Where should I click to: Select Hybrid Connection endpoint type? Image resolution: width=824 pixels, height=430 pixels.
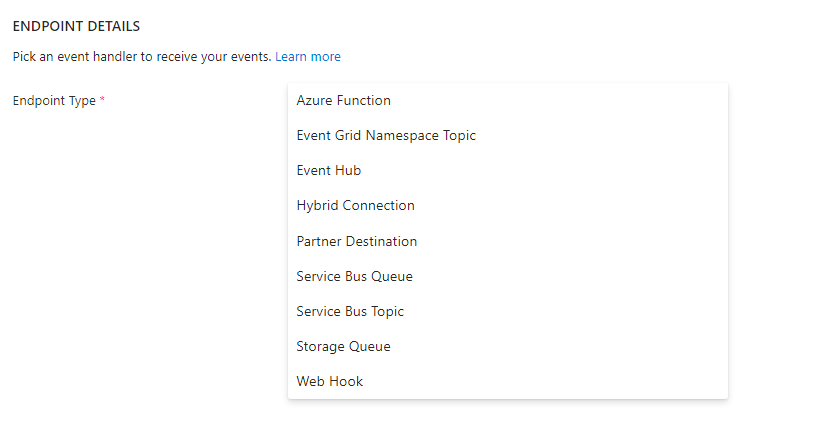(508, 206)
